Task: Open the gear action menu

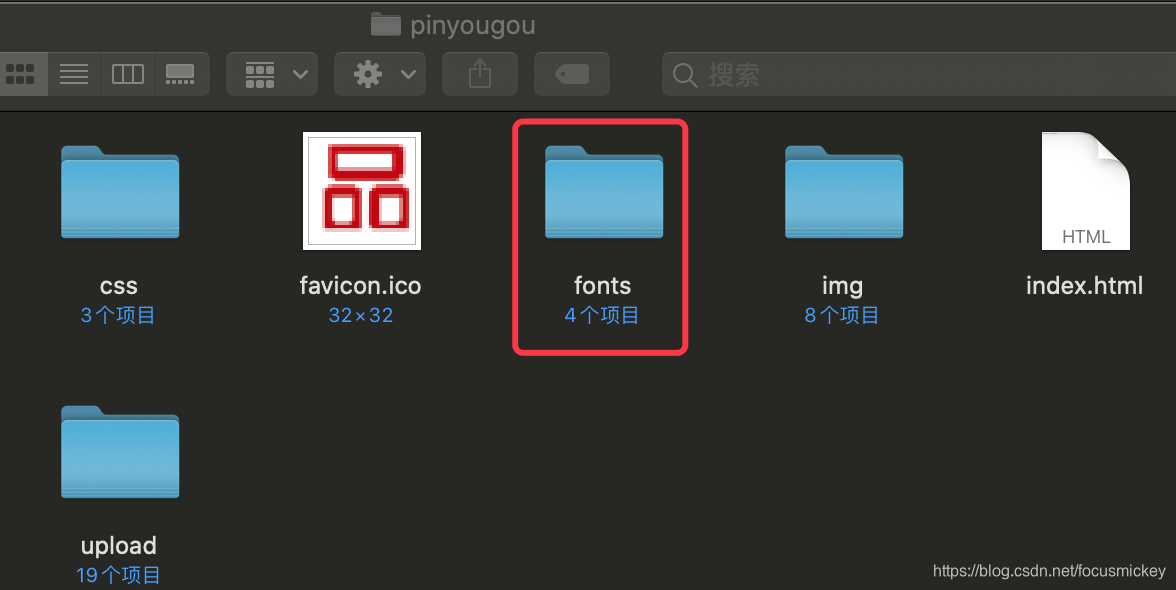Action: pos(380,73)
